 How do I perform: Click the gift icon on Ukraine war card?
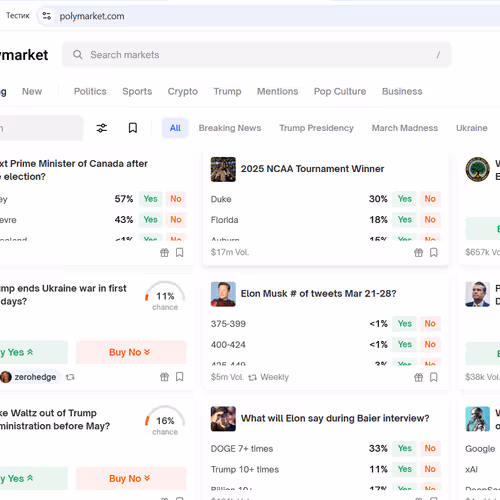click(164, 377)
